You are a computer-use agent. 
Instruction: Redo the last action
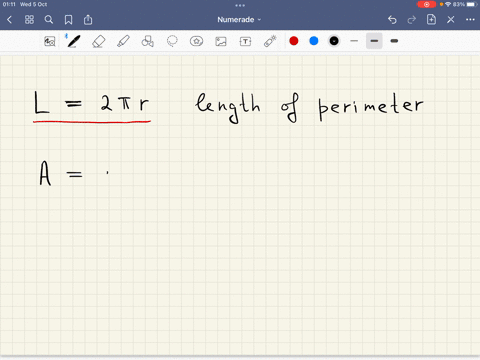[412, 20]
